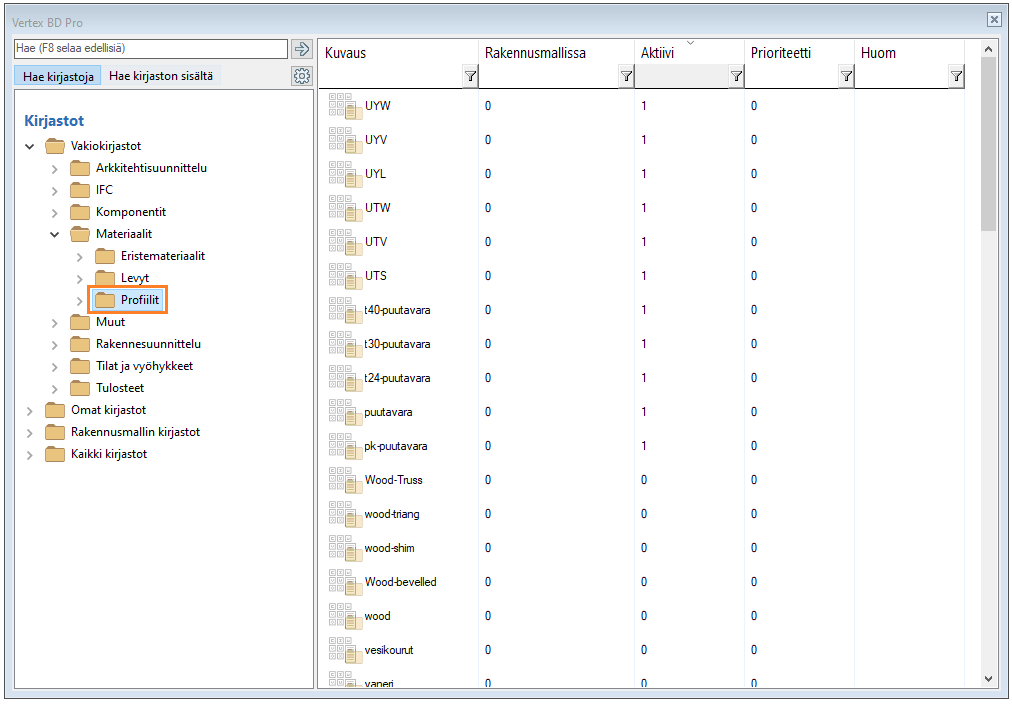
Task: Click into the Hae search field
Action: [150, 48]
